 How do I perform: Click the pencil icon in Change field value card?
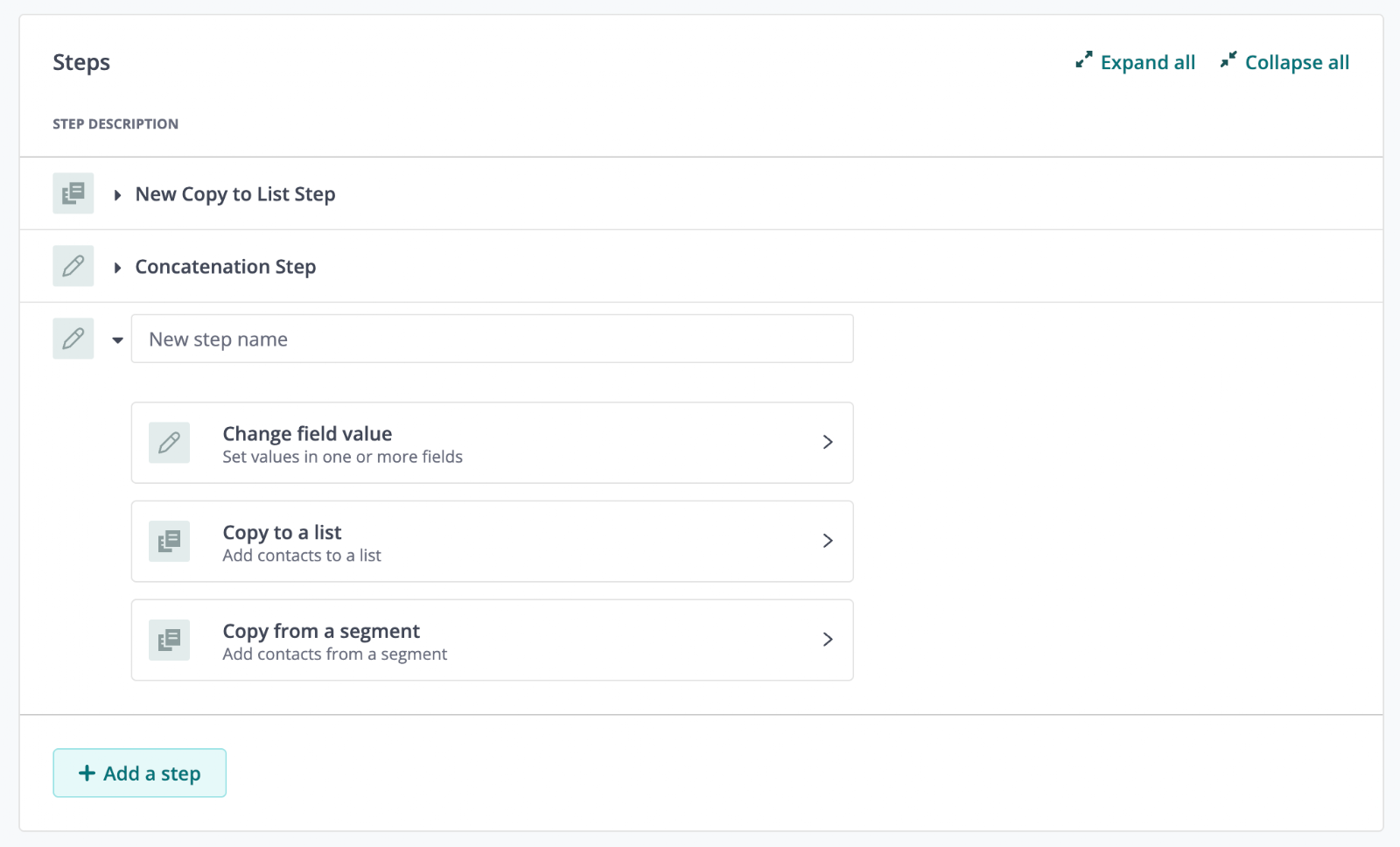point(169,443)
